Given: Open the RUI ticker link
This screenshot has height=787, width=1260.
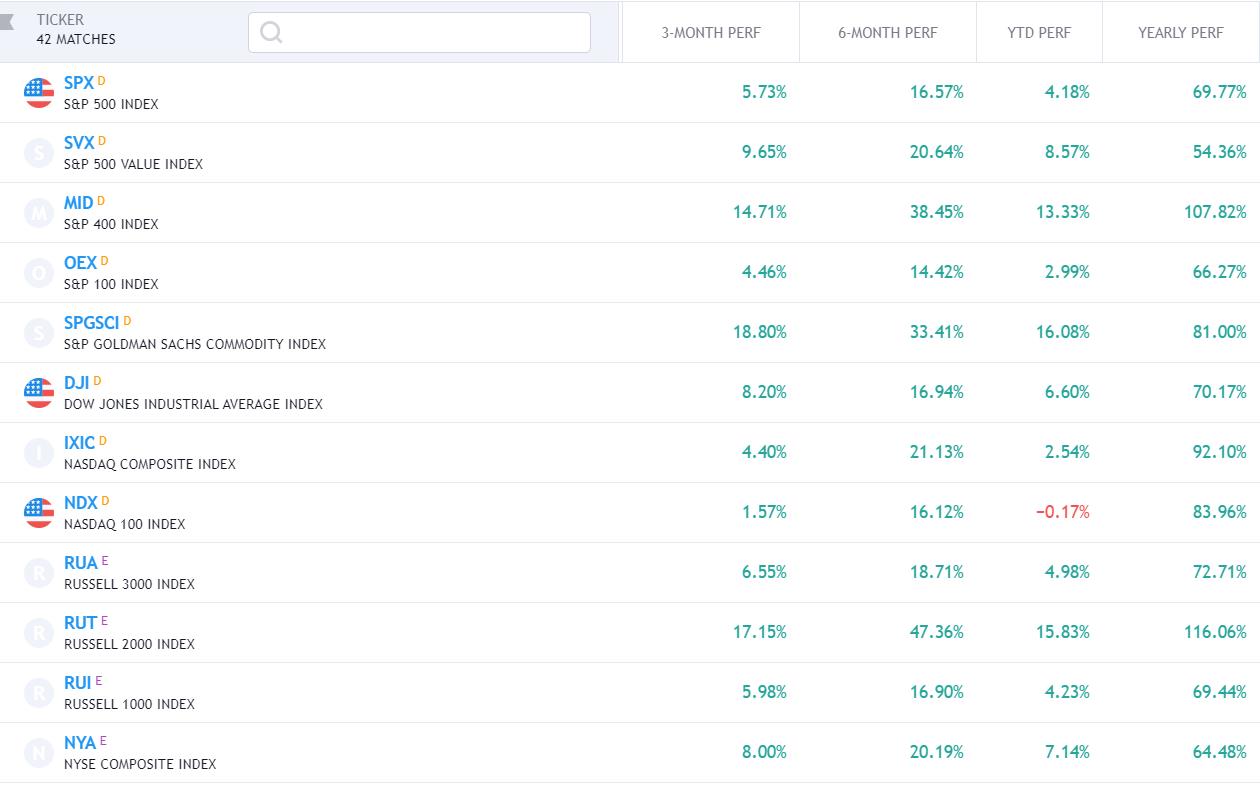Looking at the screenshot, I should coord(77,683).
